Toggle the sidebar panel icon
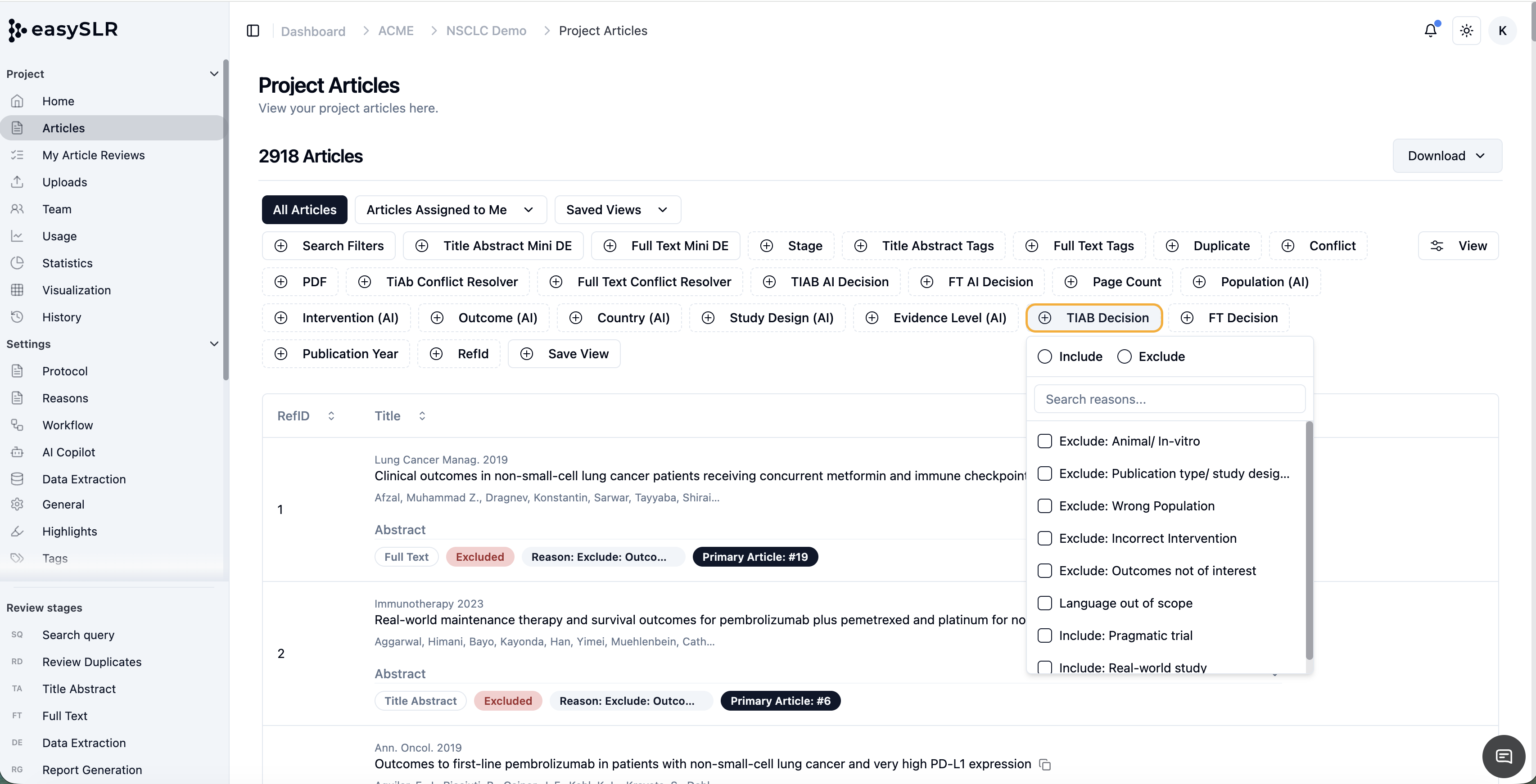Viewport: 1536px width, 784px height. point(253,31)
